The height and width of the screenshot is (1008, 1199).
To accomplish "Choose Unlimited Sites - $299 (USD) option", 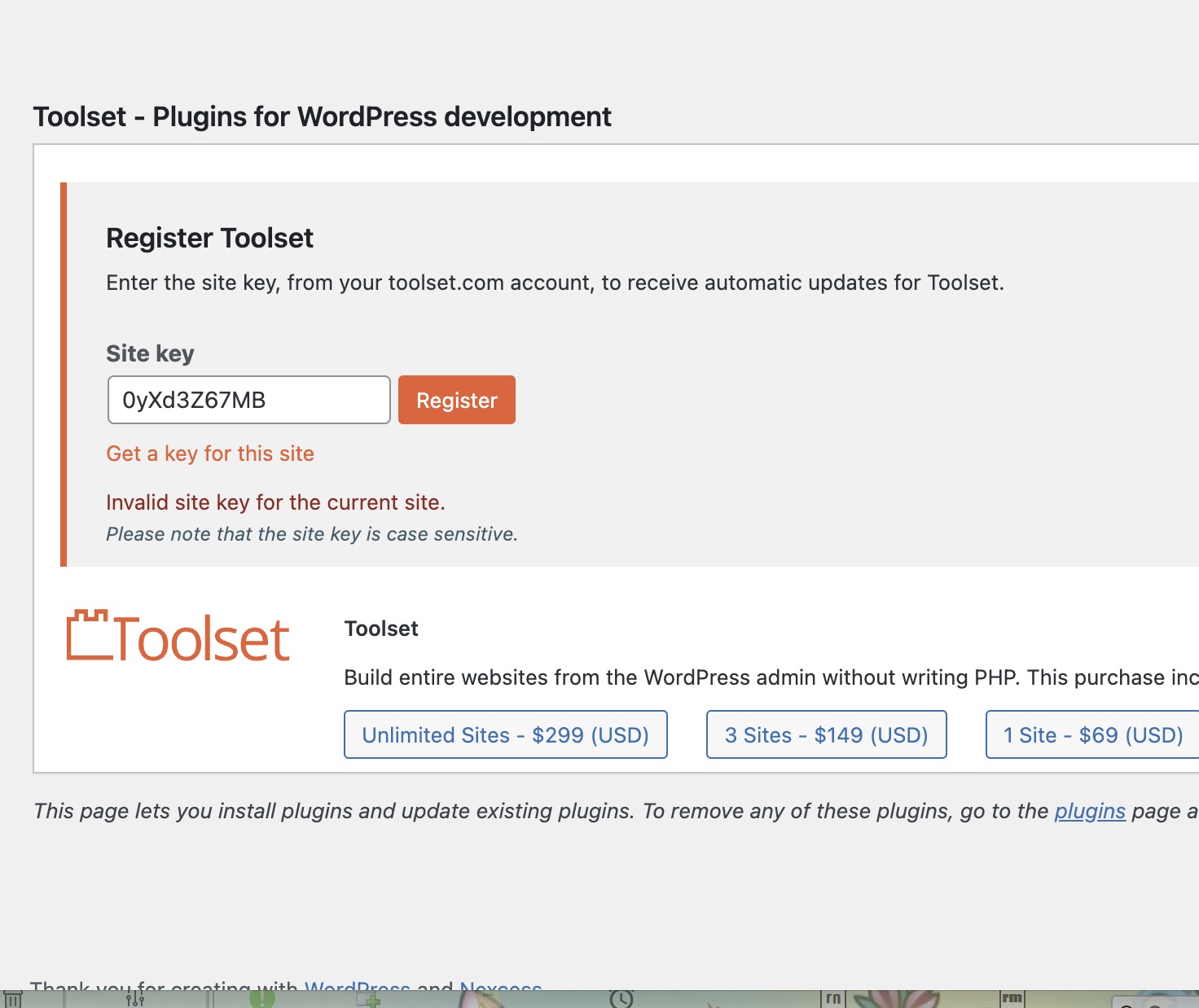I will pos(506,734).
